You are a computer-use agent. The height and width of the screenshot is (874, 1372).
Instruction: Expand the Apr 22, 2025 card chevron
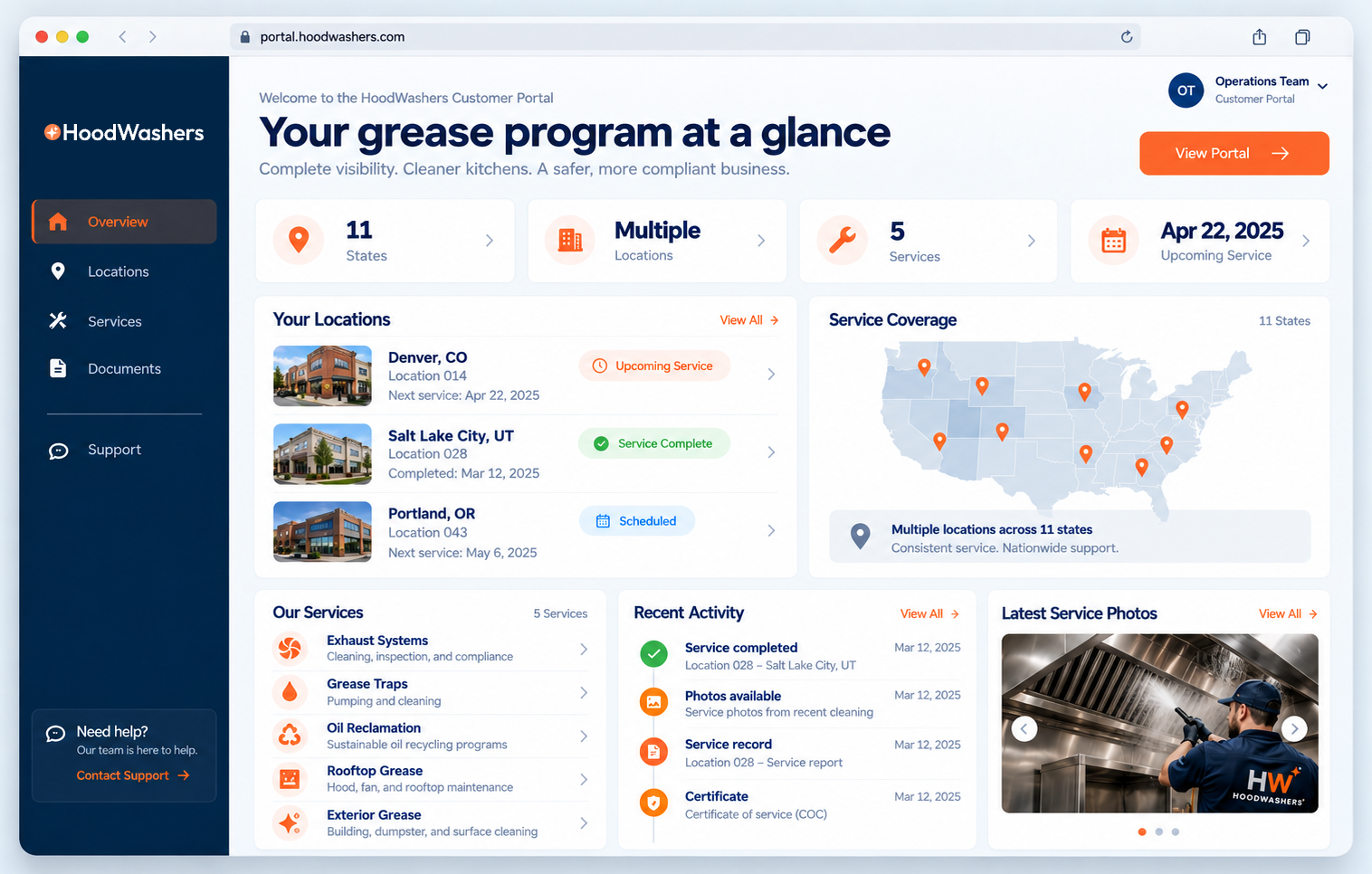click(1306, 241)
